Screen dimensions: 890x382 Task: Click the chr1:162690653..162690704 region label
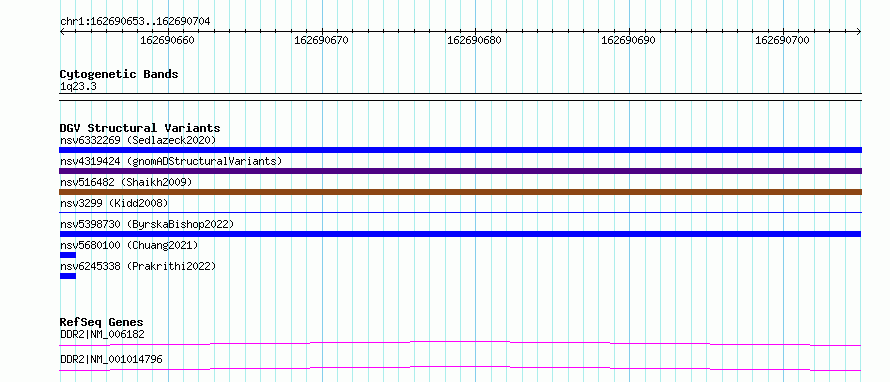[135, 21]
